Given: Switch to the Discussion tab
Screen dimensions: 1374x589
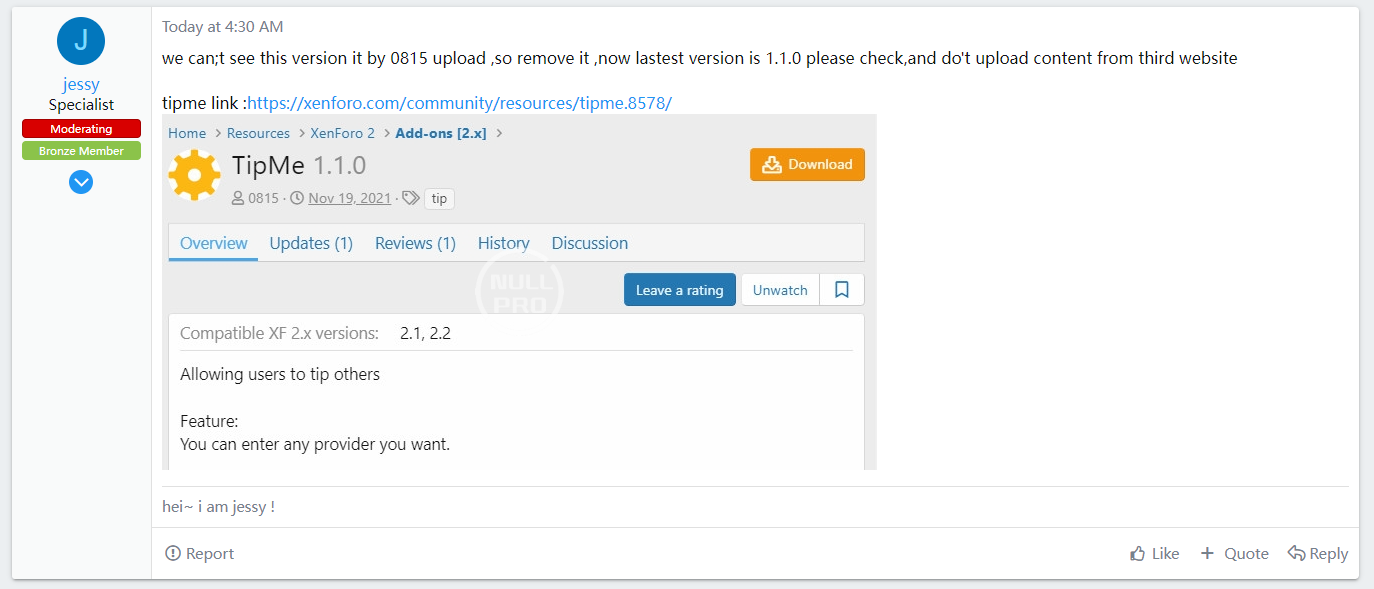Looking at the screenshot, I should (590, 243).
